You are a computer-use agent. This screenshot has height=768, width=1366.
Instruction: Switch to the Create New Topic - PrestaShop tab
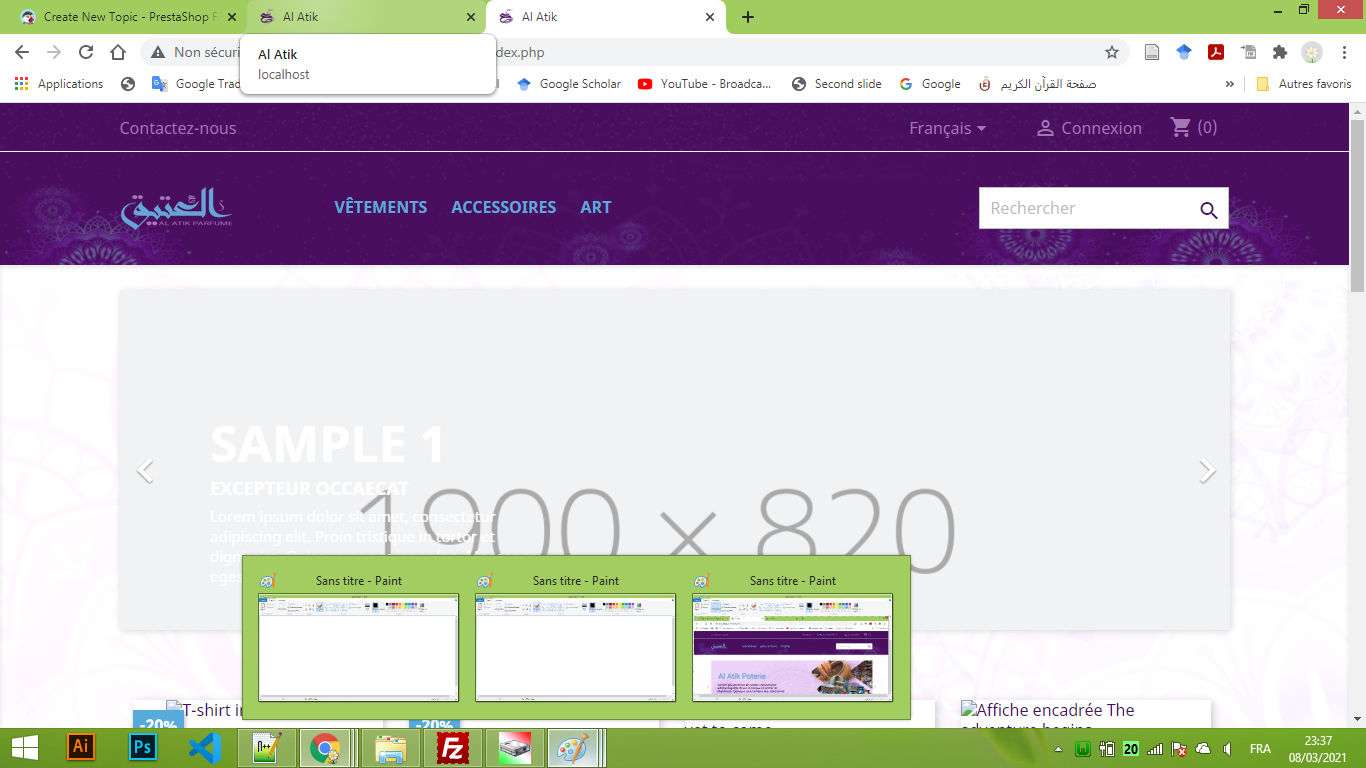pos(118,17)
